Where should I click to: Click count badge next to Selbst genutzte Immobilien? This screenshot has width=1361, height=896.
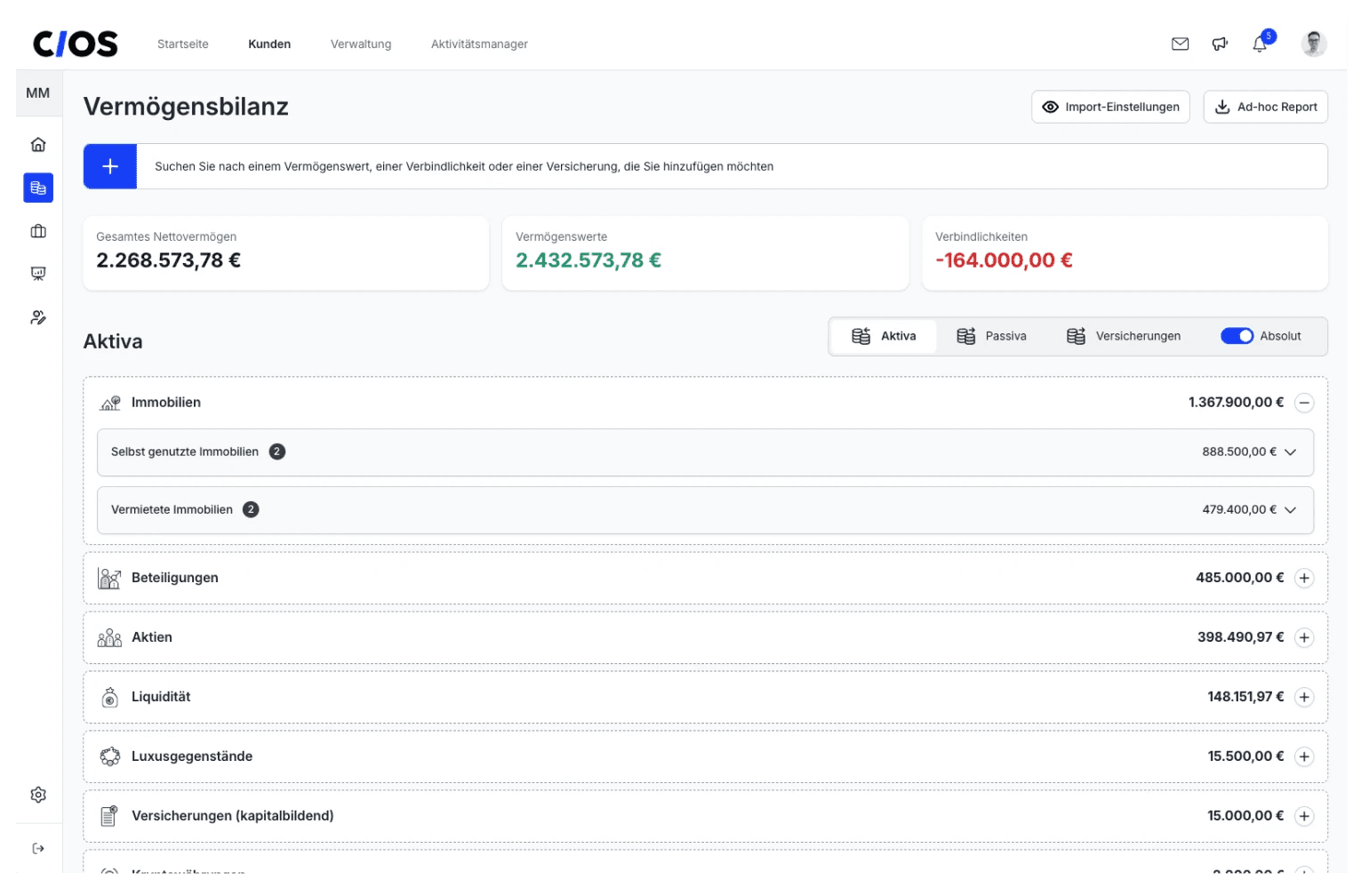tap(277, 452)
